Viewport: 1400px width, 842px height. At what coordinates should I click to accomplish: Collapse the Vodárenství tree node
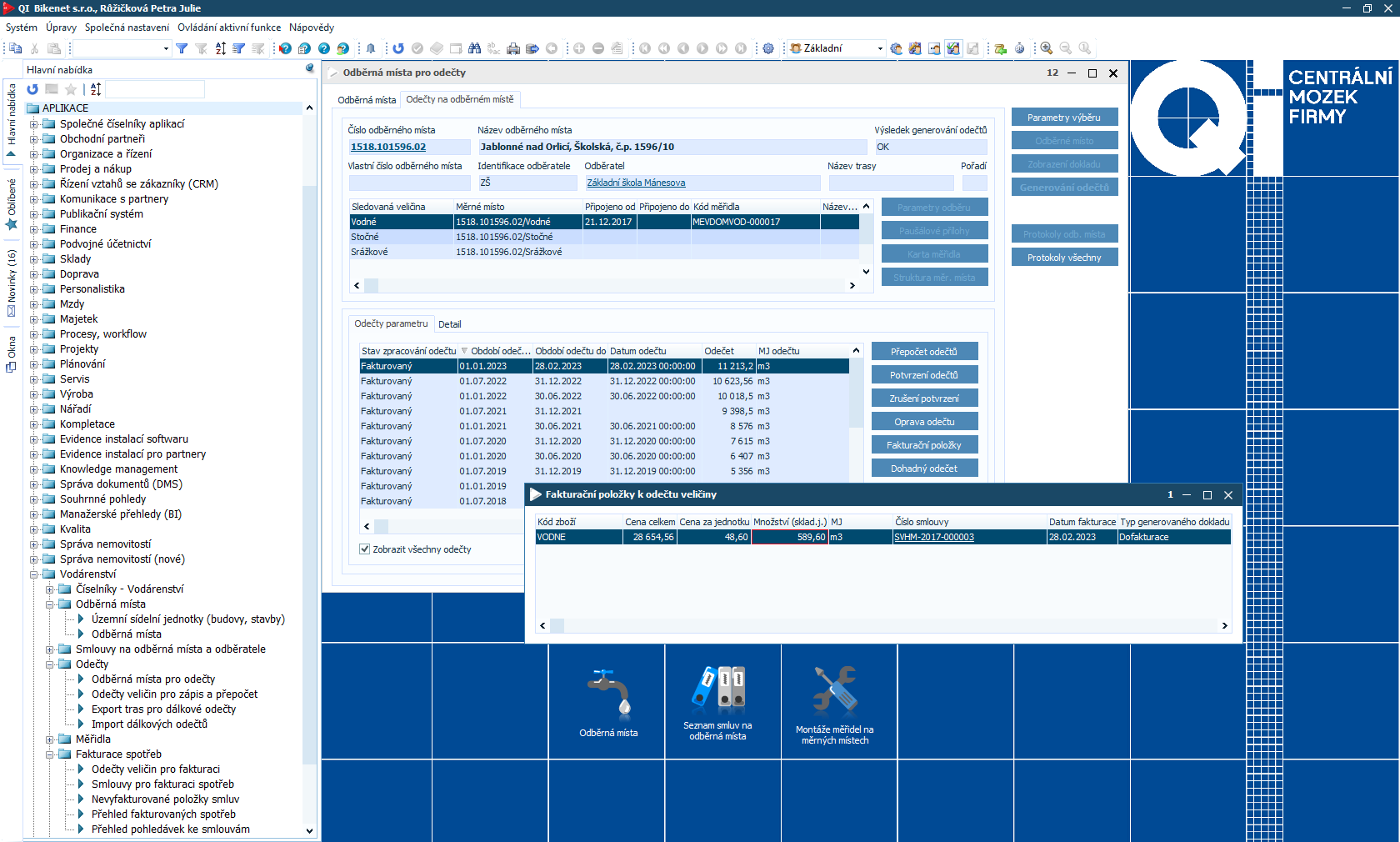tap(35, 574)
